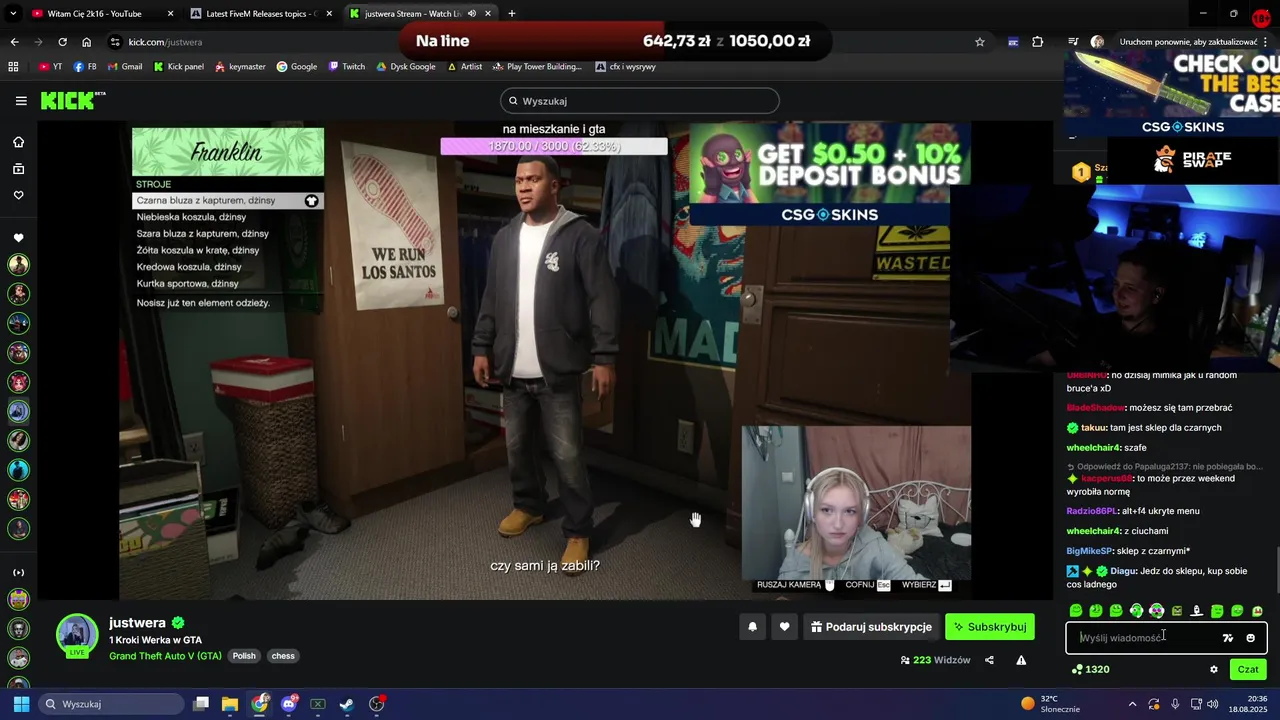This screenshot has height=720, width=1280.
Task: Mute the justwera Stream tab audio
Action: 472,14
